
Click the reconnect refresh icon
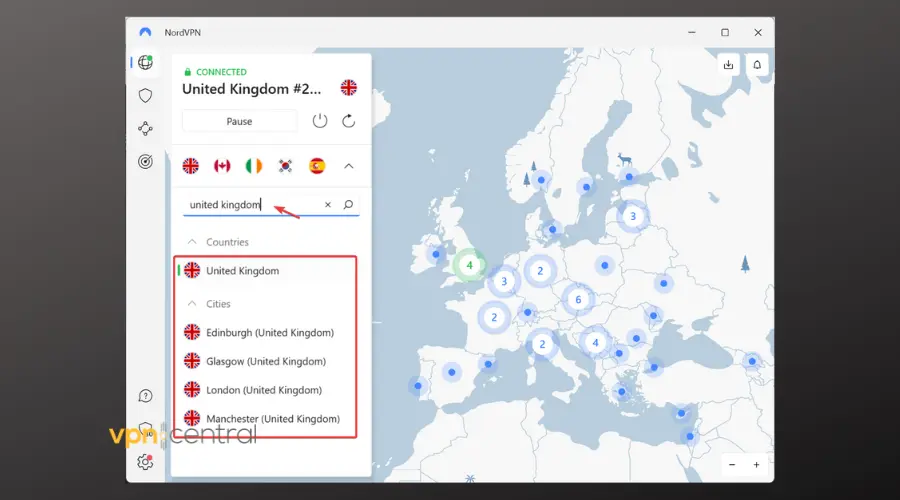click(348, 121)
